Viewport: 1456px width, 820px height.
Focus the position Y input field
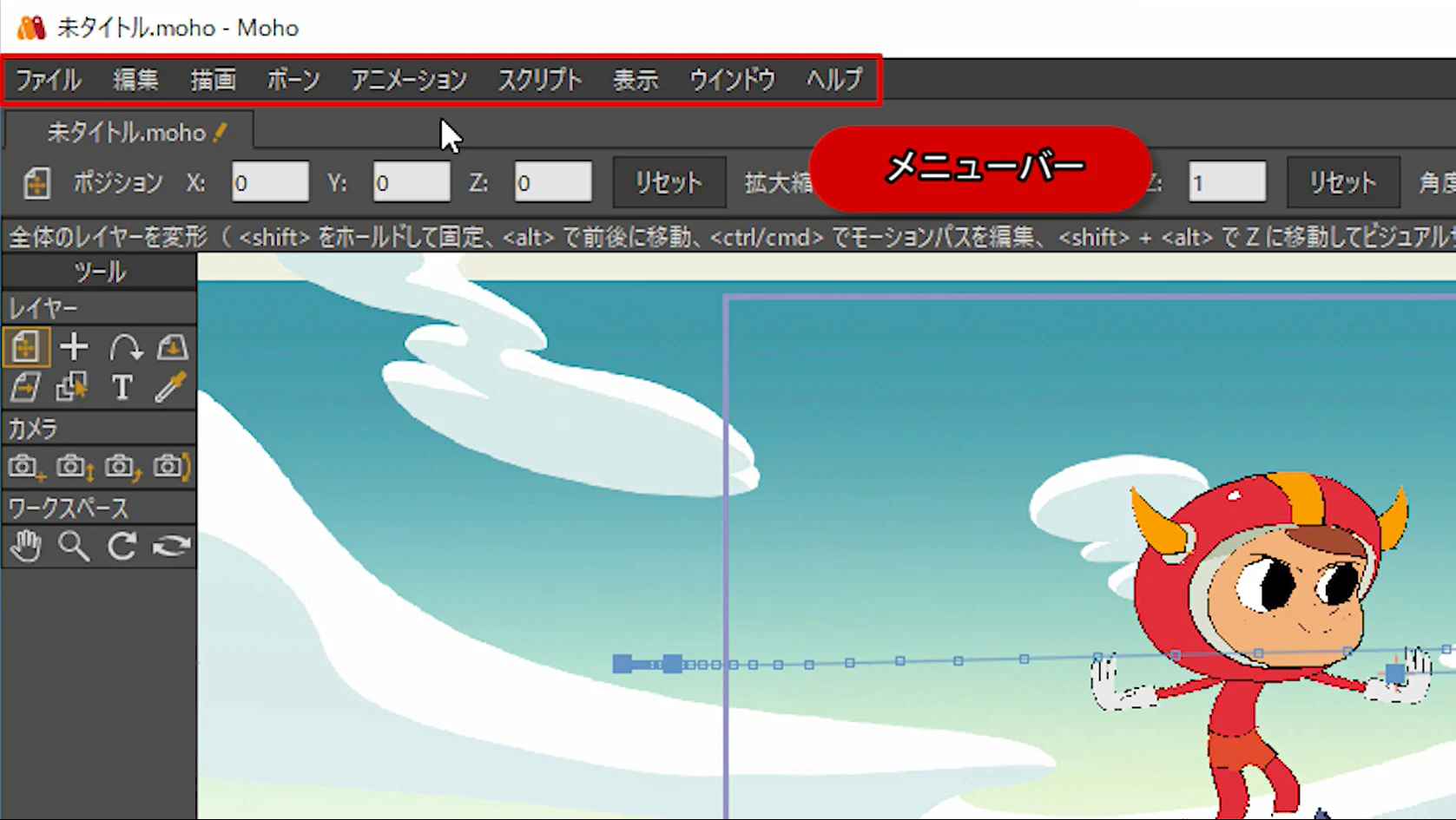pos(411,183)
